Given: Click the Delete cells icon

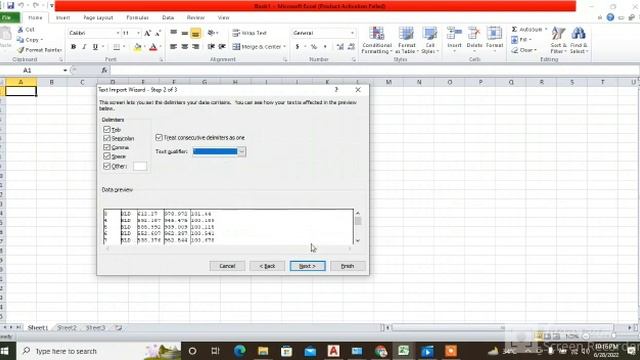Looking at the screenshot, I should click(474, 34).
